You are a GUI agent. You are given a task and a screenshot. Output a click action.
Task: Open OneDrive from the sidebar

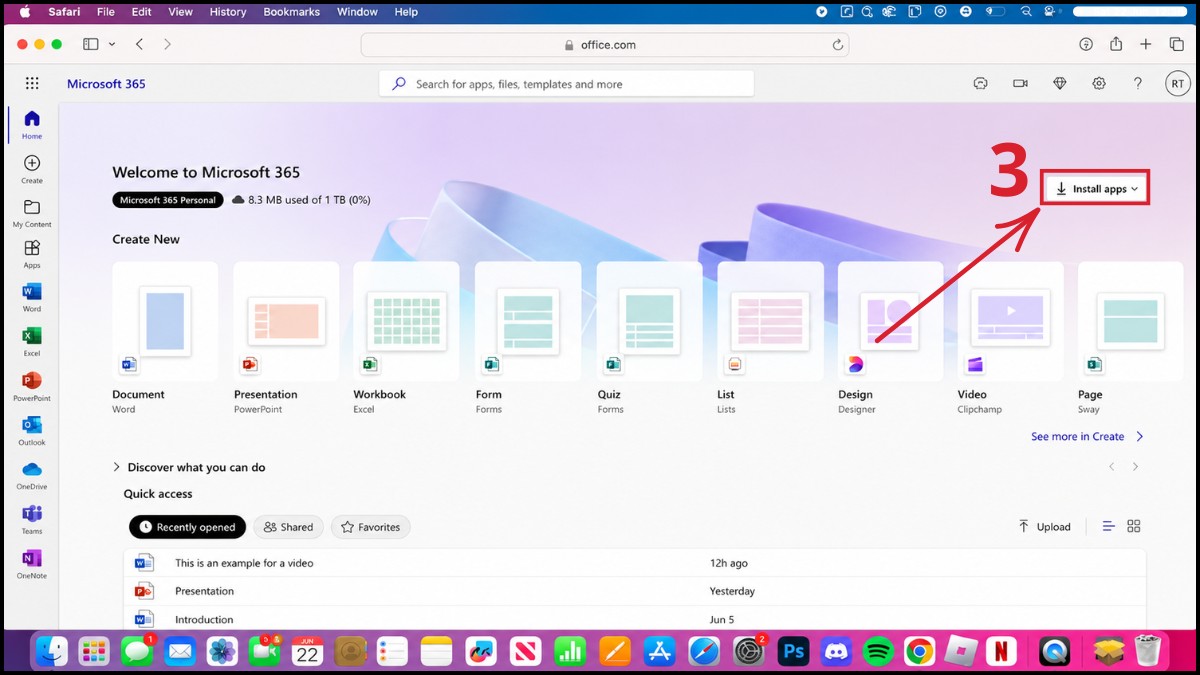[x=32, y=475]
